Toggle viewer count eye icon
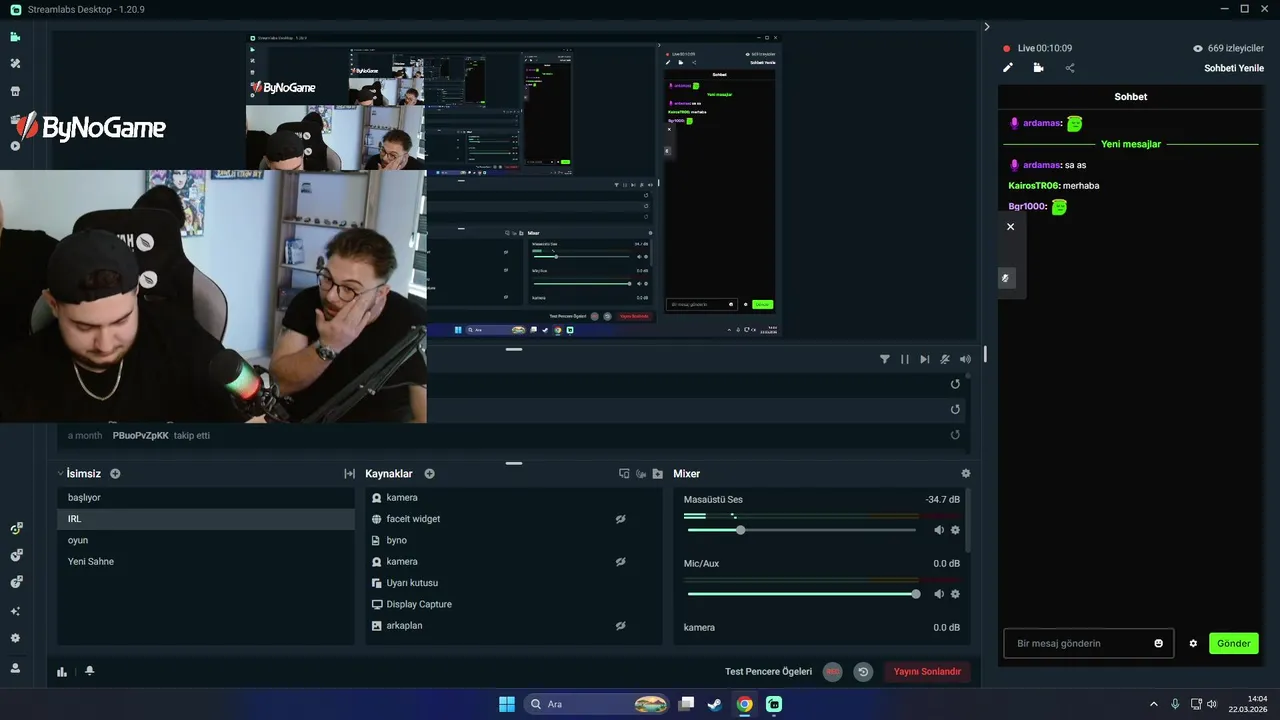 pyautogui.click(x=1198, y=48)
